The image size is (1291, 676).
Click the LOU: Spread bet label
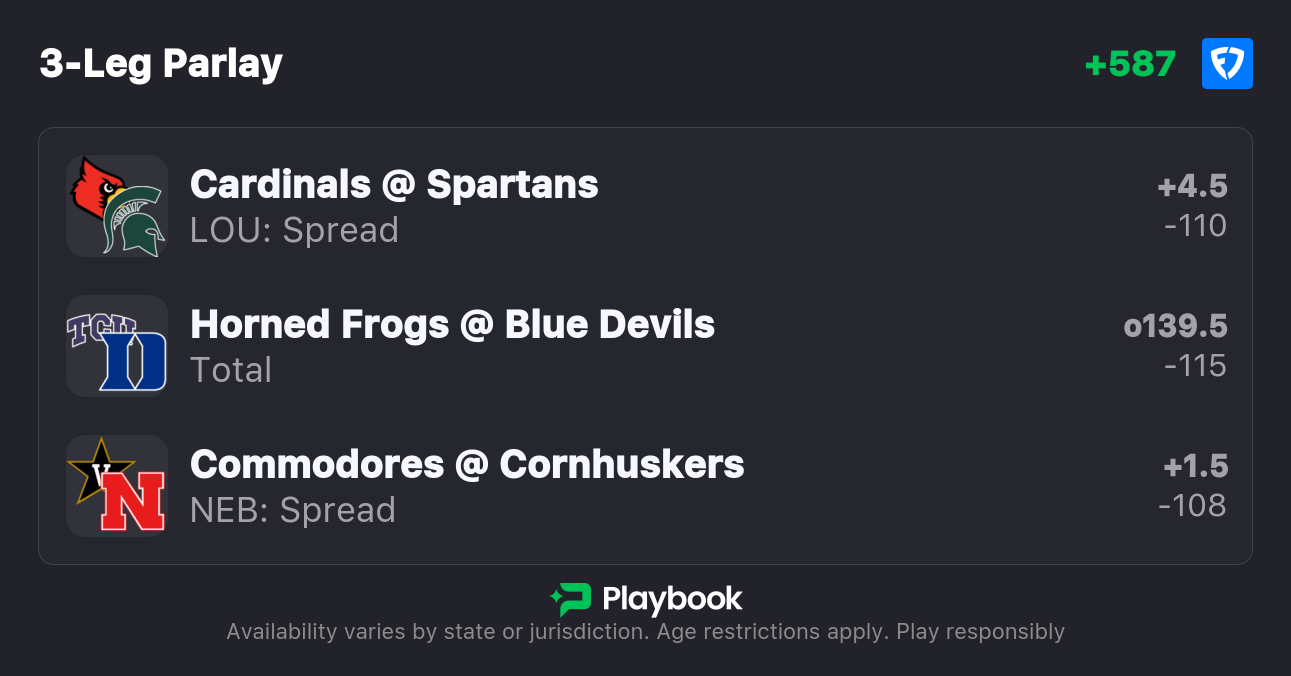[294, 230]
